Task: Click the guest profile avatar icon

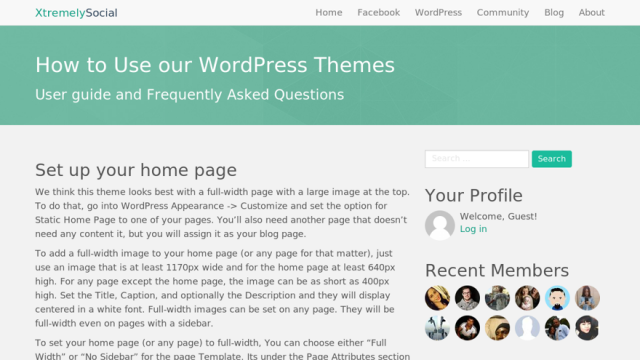Action: point(440,225)
